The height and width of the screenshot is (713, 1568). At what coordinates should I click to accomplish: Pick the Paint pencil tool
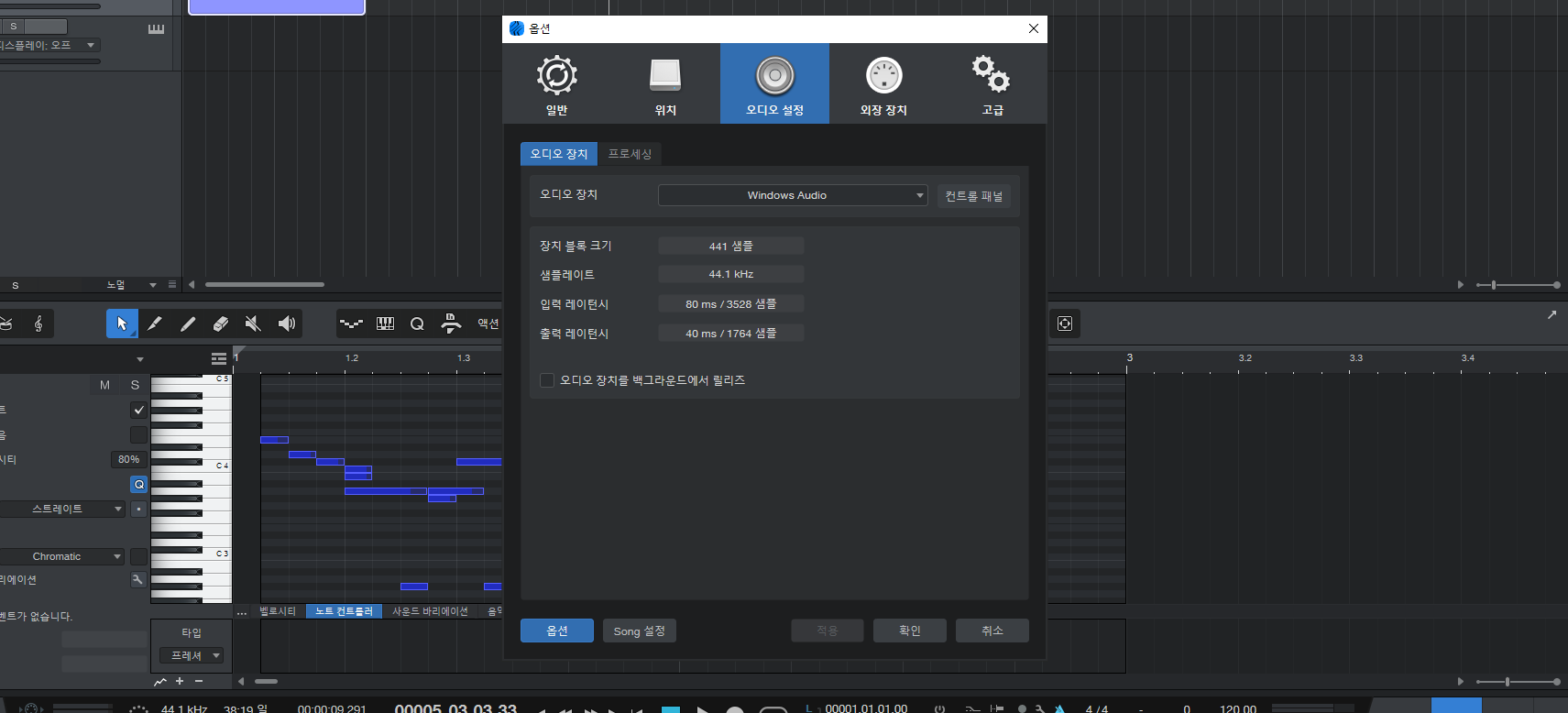188,324
